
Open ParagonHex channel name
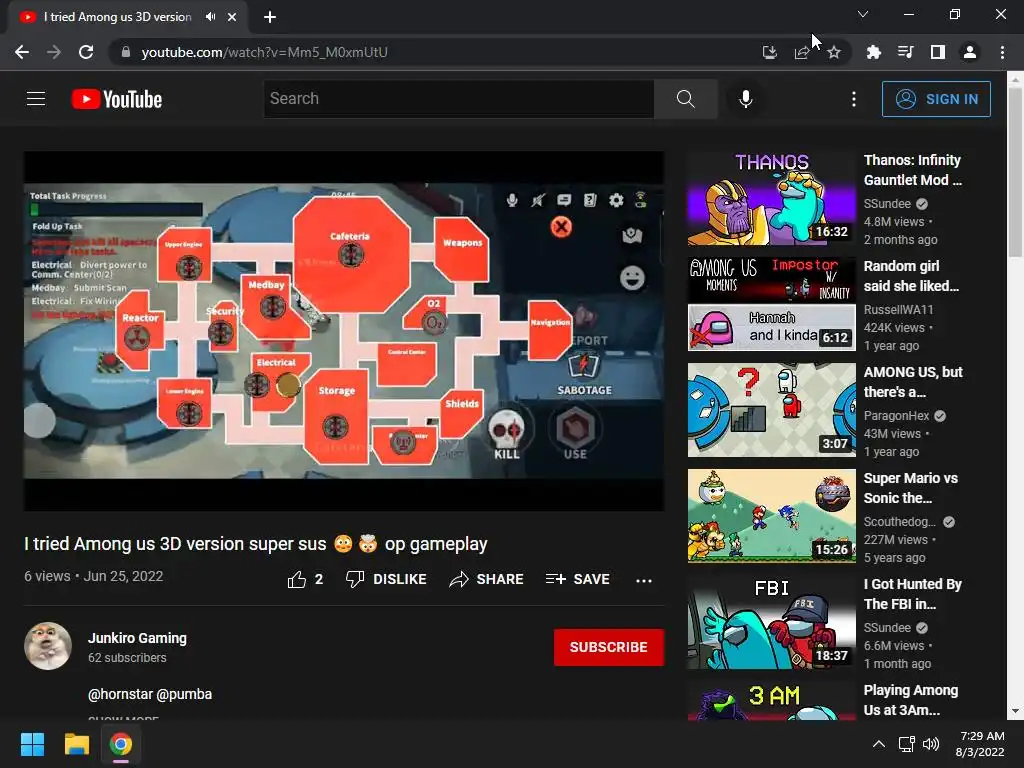[896, 415]
